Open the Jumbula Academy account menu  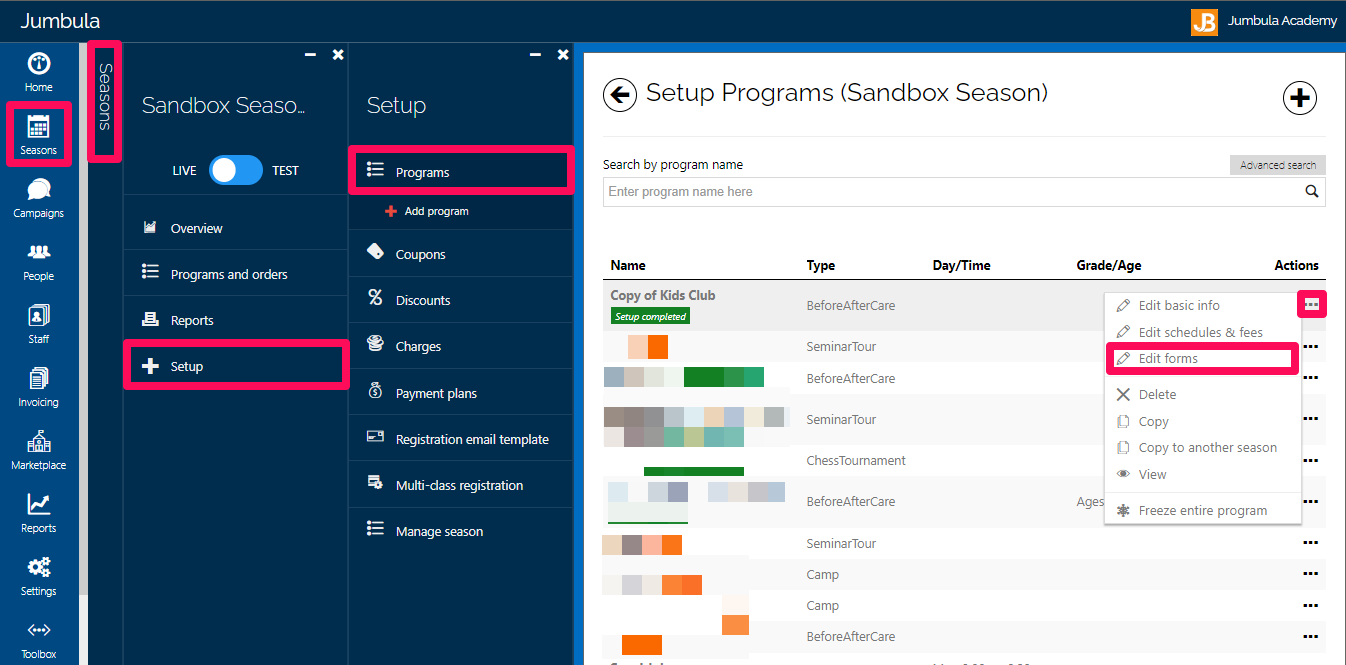pyautogui.click(x=1264, y=21)
